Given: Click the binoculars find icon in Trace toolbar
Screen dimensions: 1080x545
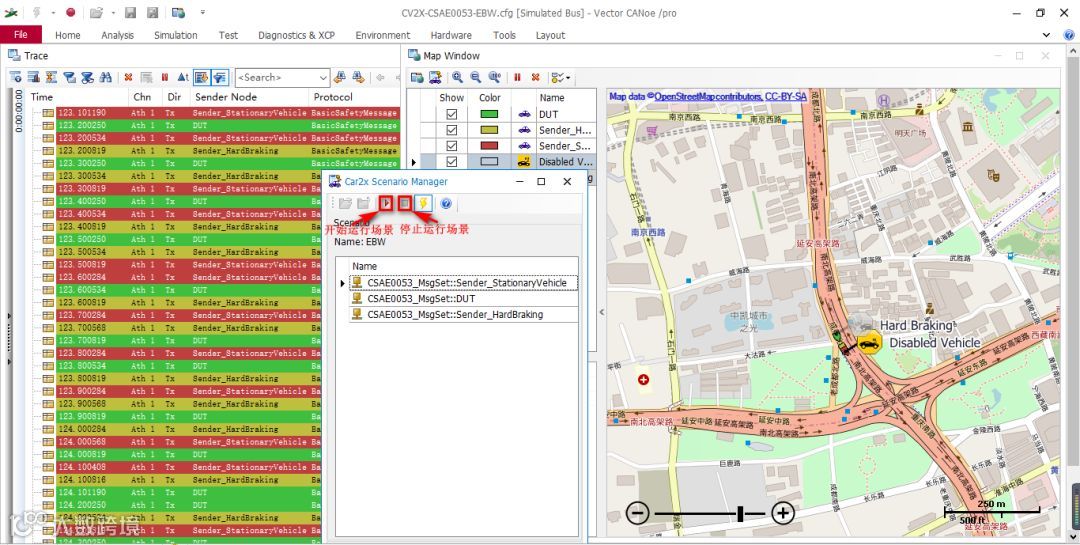Looking at the screenshot, I should [105, 77].
